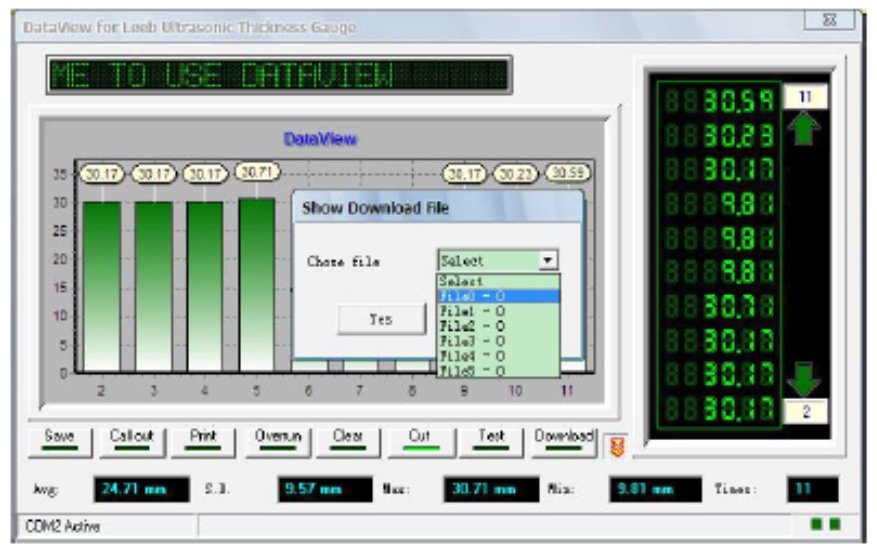
Task: Select File2 - 0 from the list
Action: [x=498, y=326]
